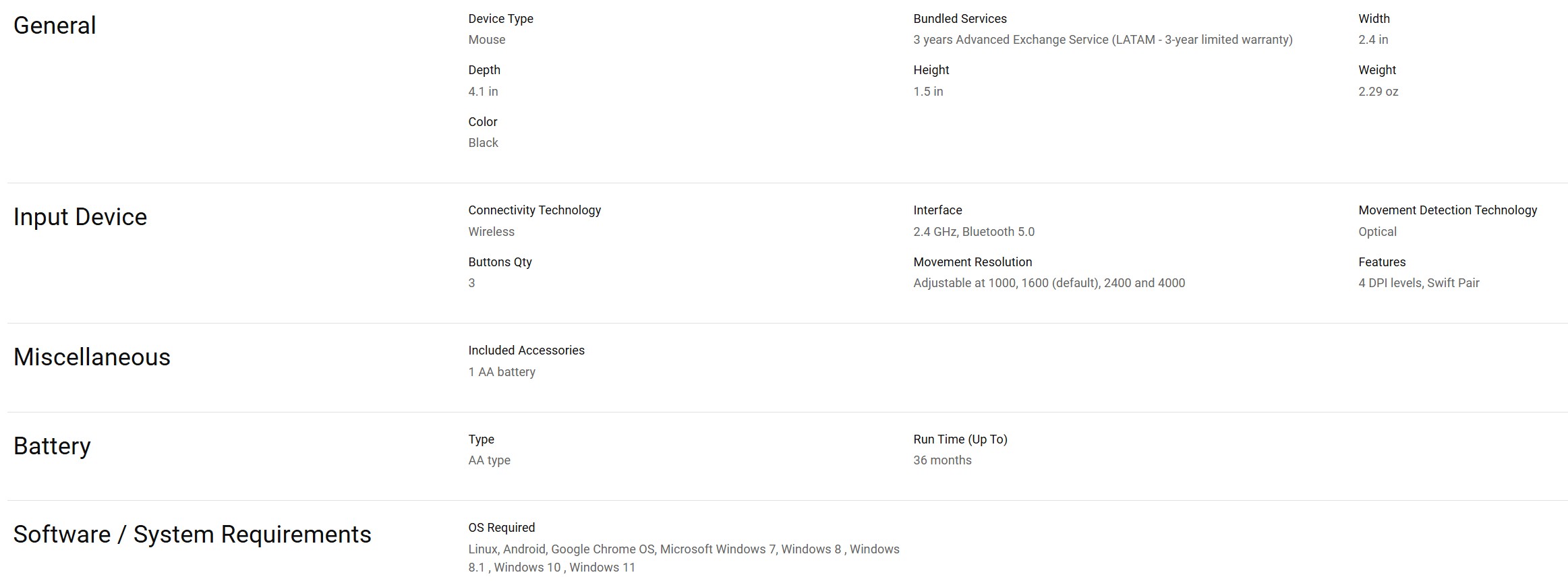
Task: Click the Height value 1.5 in
Action: click(928, 92)
